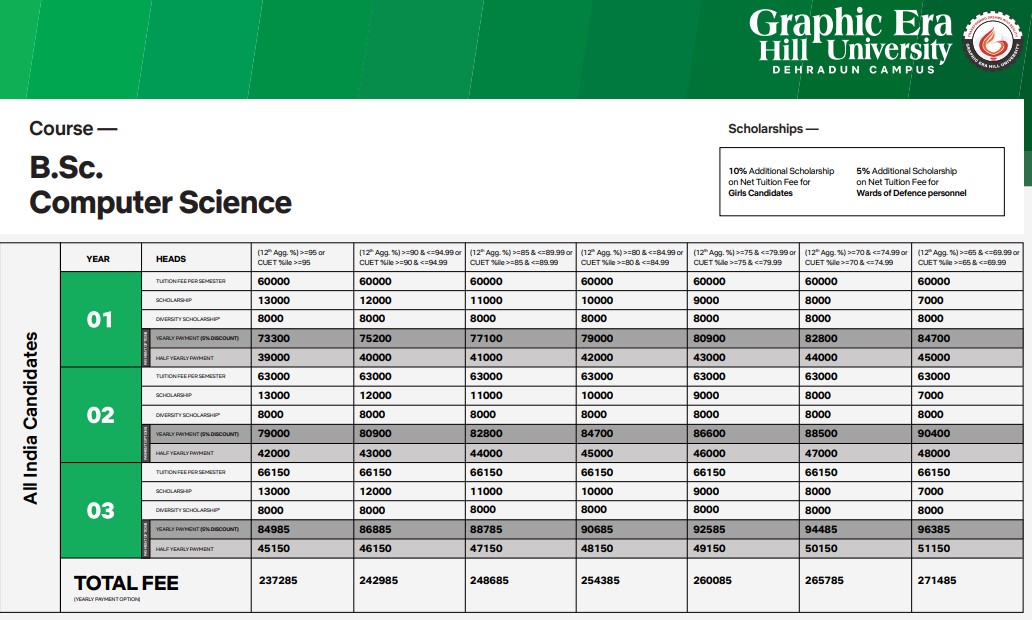Image resolution: width=1032 pixels, height=620 pixels.
Task: Click the total fee value 265785
Action: pos(824,581)
